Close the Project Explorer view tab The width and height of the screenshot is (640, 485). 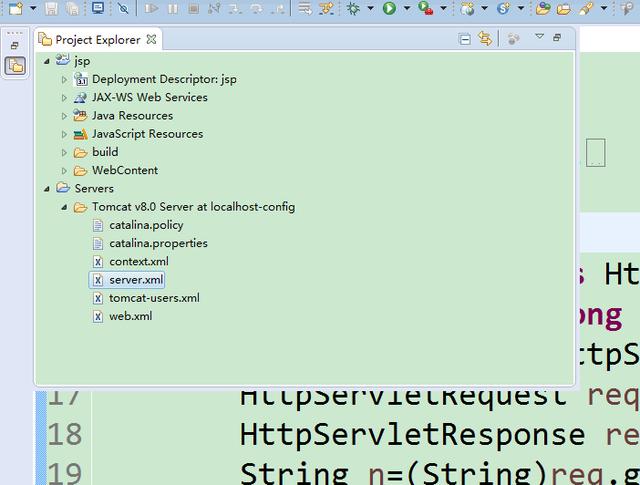(x=151, y=39)
